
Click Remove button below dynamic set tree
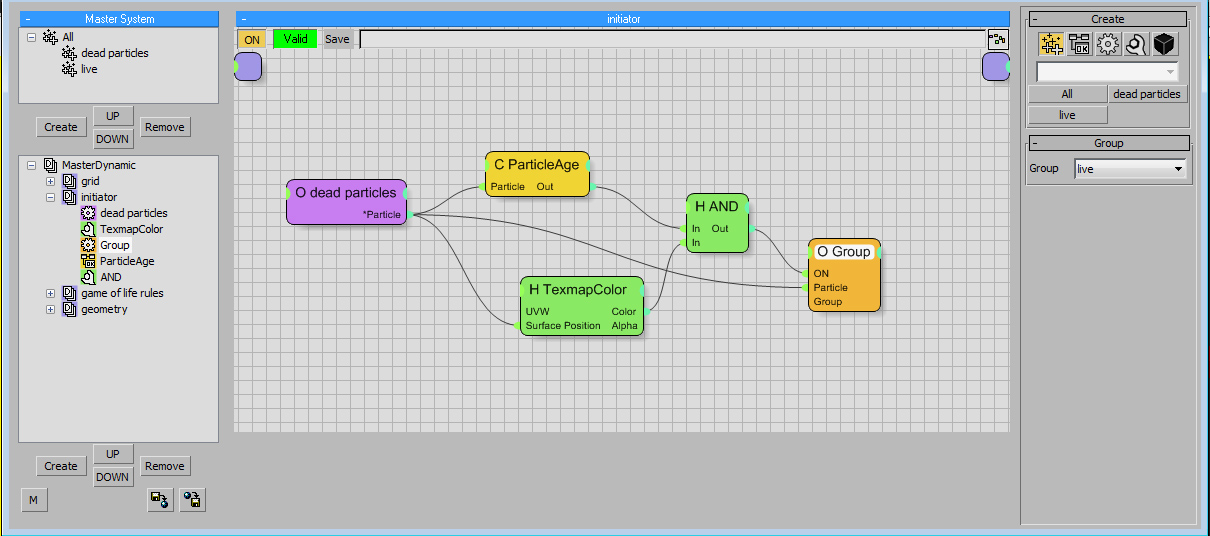point(164,466)
